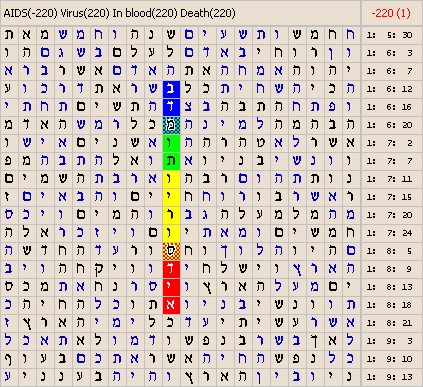
Task: Select verse reference 1: 8: 13
Action: (389, 287)
